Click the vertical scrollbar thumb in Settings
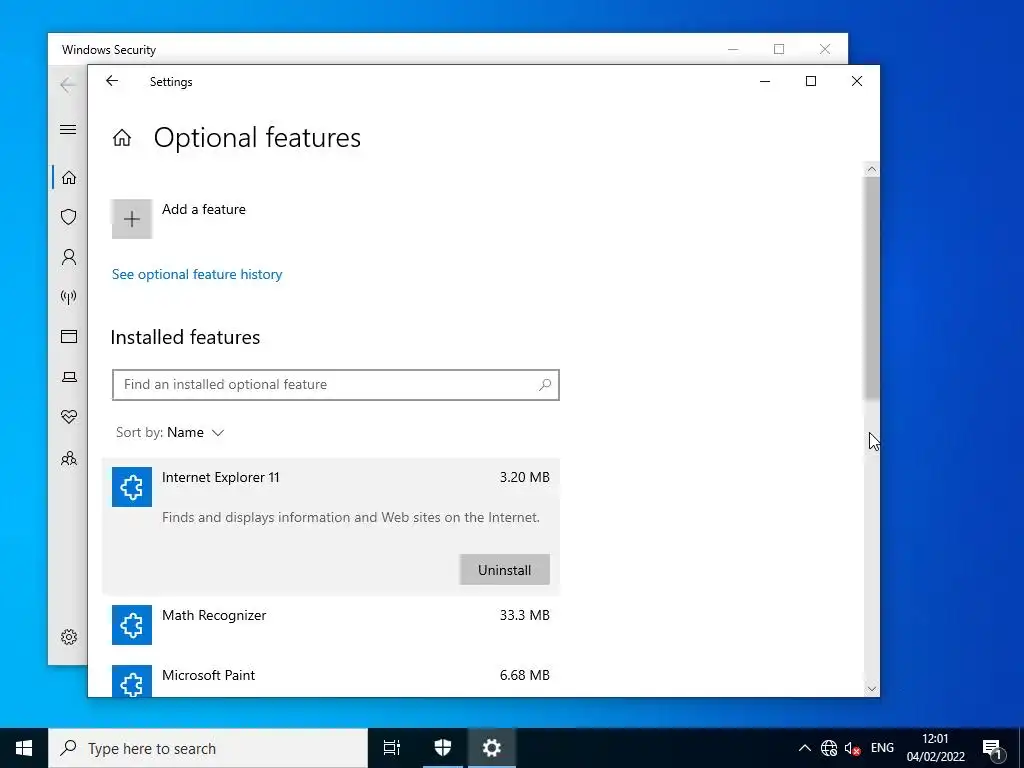Screen dimensions: 1024x768 [871, 288]
